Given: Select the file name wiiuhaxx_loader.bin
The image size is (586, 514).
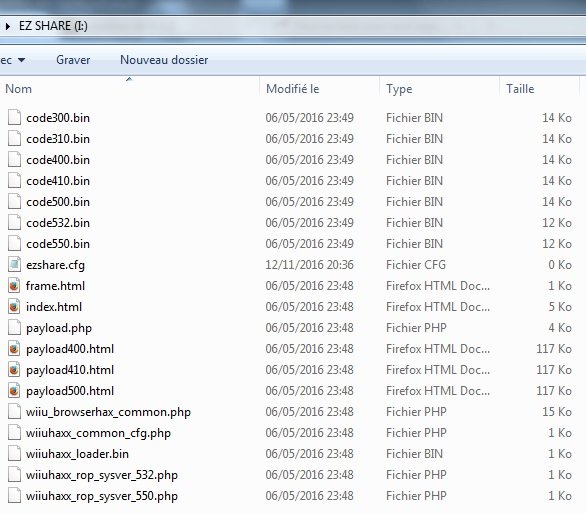Looking at the screenshot, I should [77, 454].
